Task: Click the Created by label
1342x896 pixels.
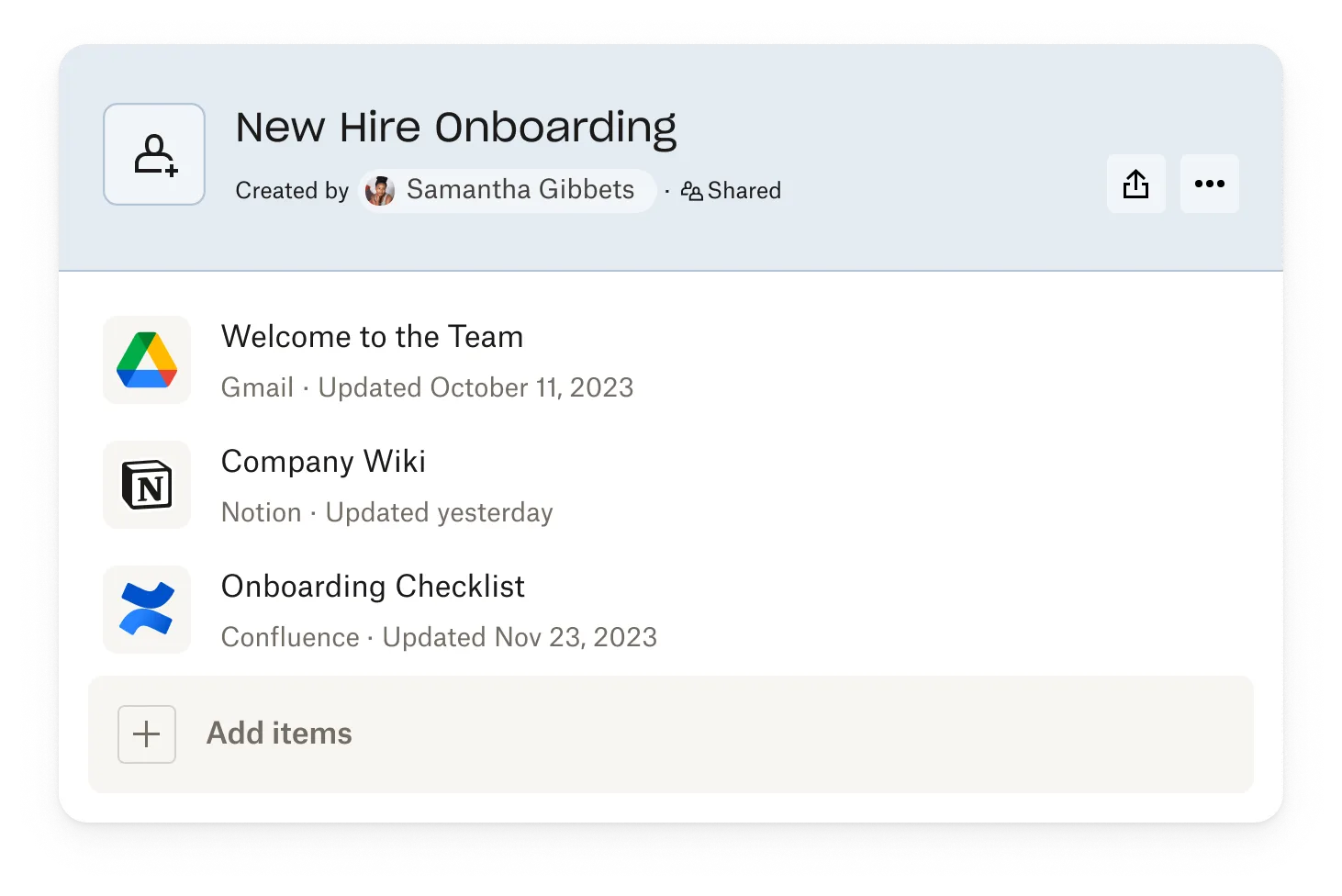Action: pyautogui.click(x=292, y=191)
